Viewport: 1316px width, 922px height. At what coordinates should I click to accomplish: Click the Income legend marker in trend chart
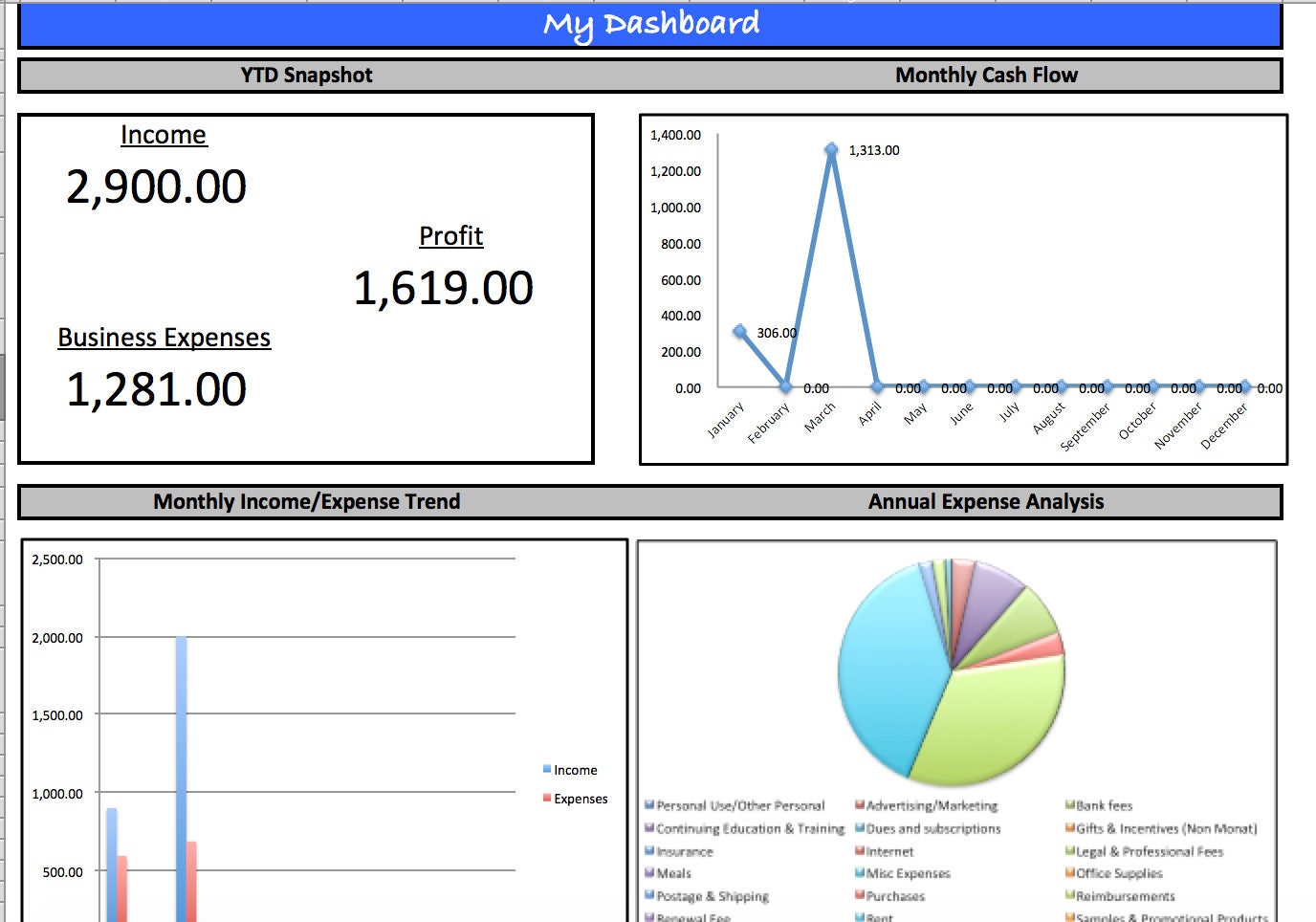(547, 769)
